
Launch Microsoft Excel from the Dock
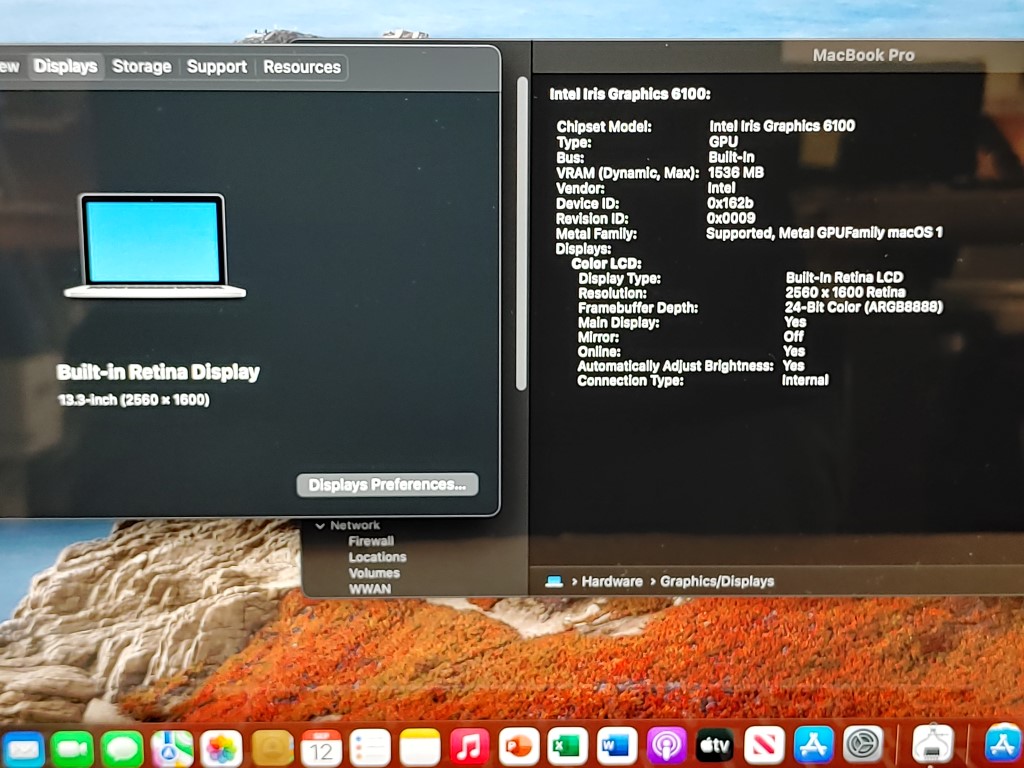point(568,746)
